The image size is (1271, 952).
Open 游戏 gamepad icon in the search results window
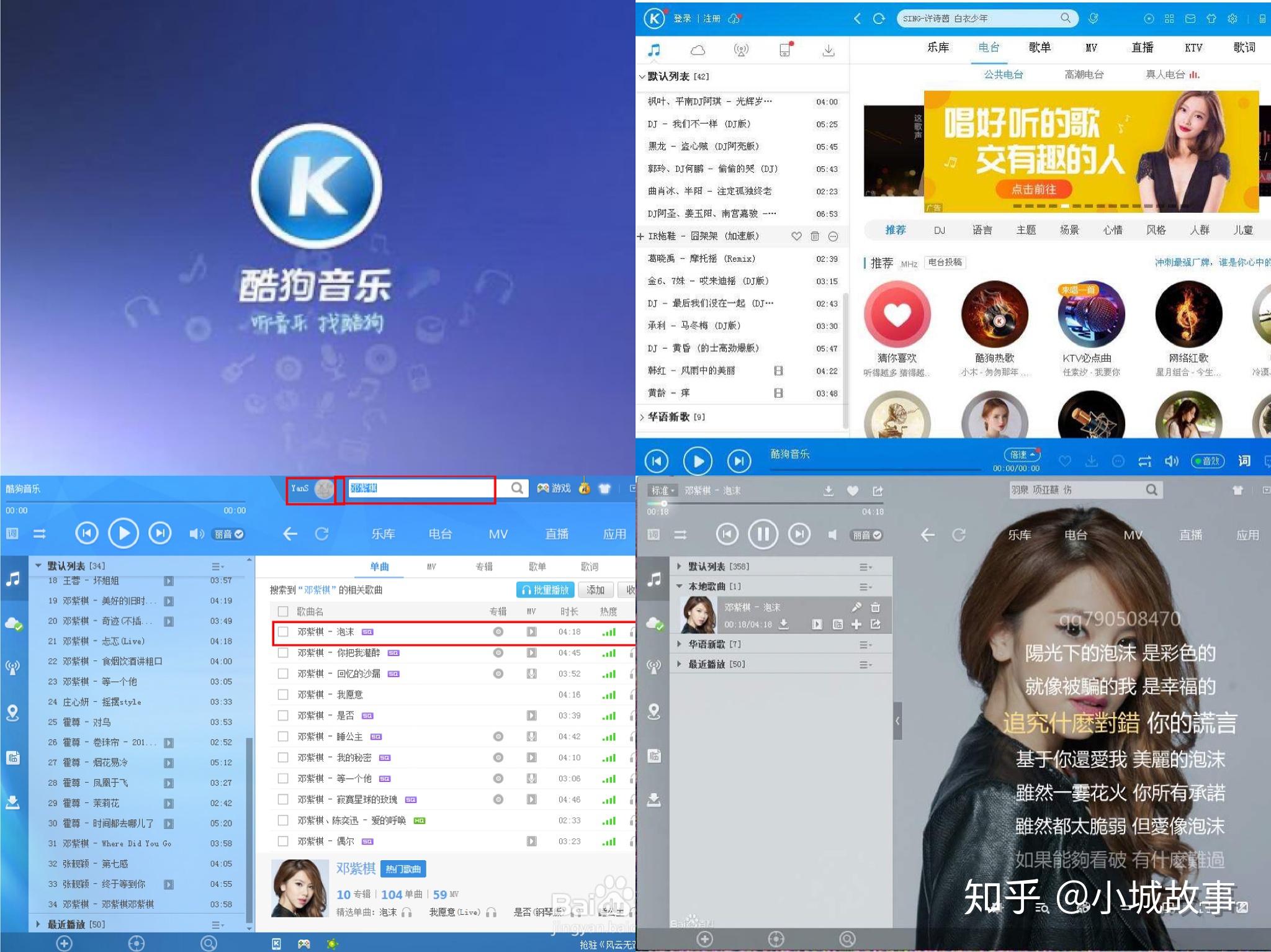(x=544, y=488)
